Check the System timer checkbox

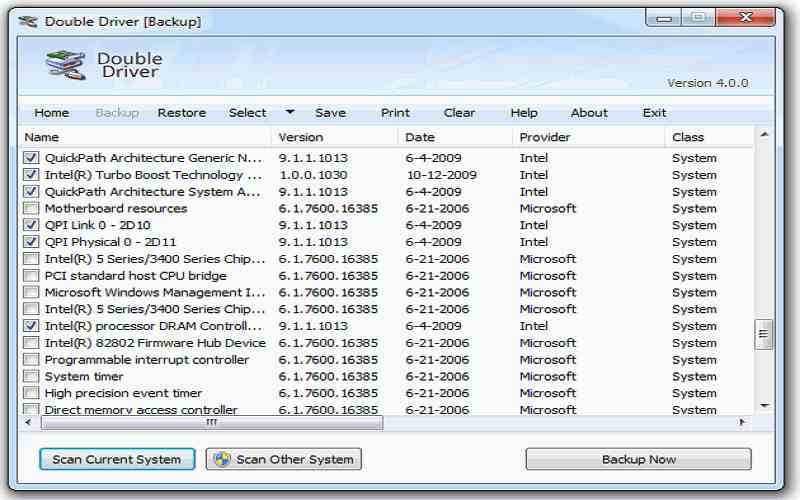31,376
